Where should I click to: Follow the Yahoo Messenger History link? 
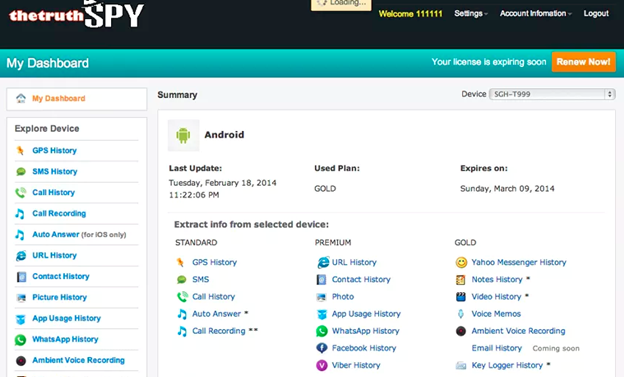[519, 262]
